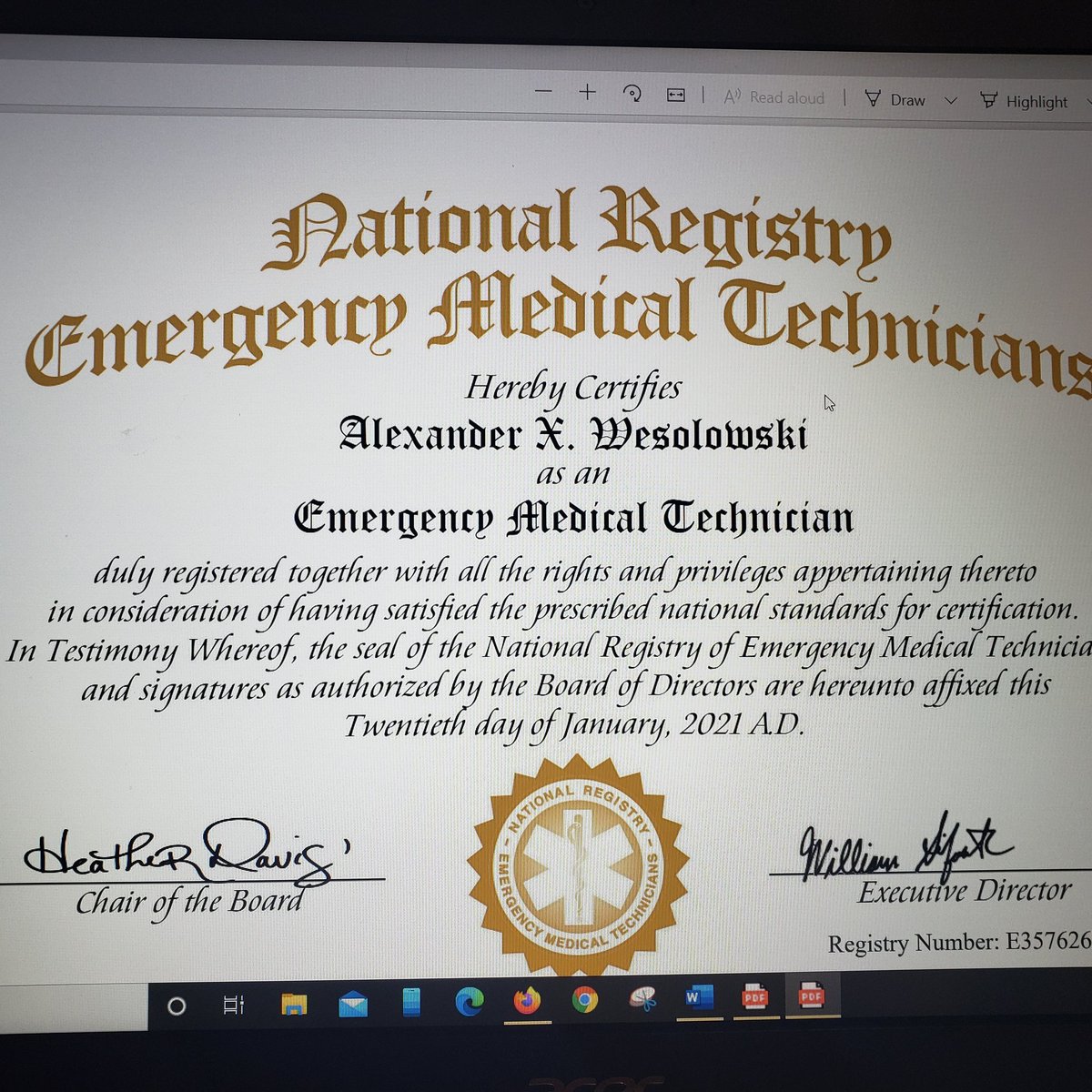Click the 'duly registered together' line
The image size is (1092, 1092).
tap(565, 573)
